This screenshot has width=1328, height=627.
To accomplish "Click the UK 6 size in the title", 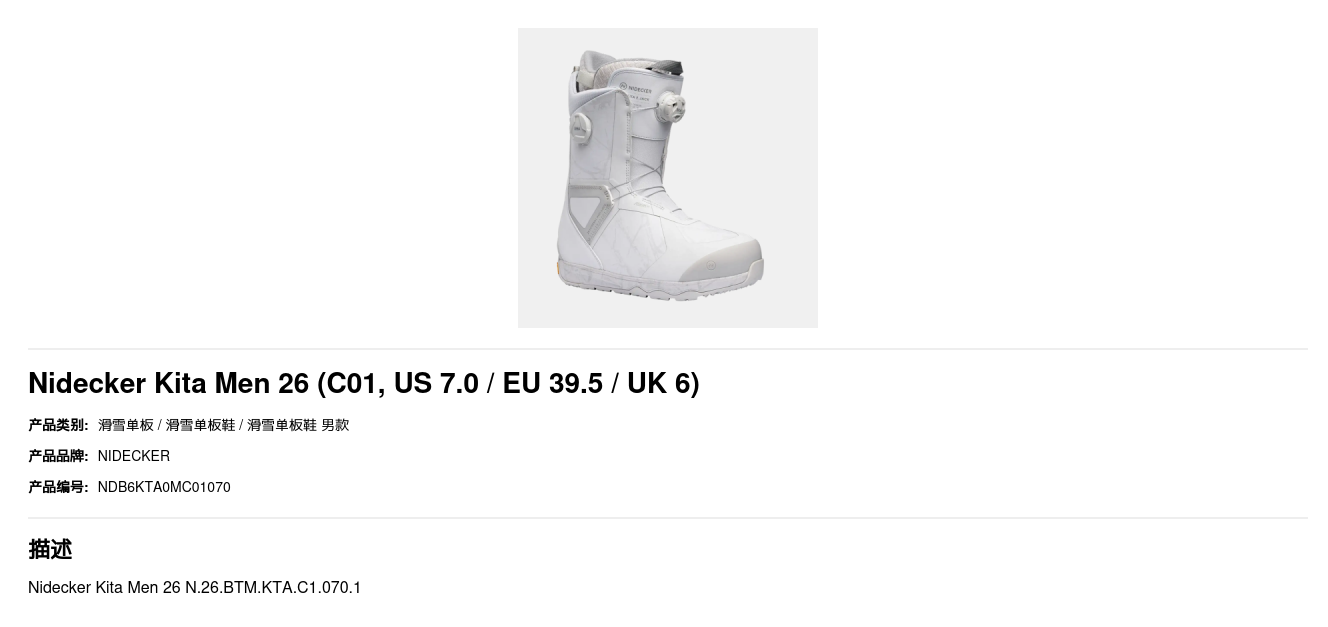I will 659,383.
